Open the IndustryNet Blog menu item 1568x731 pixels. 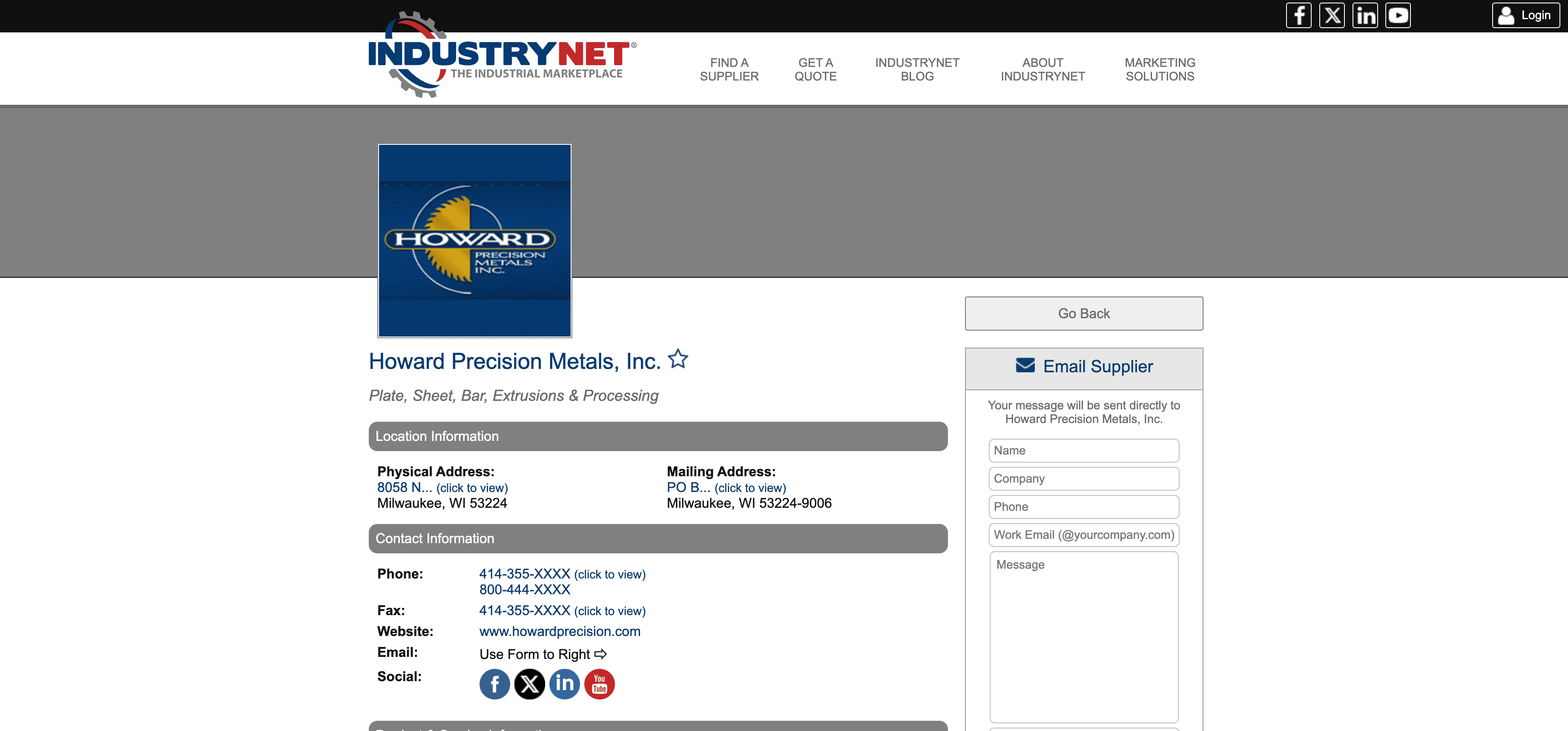(x=917, y=69)
